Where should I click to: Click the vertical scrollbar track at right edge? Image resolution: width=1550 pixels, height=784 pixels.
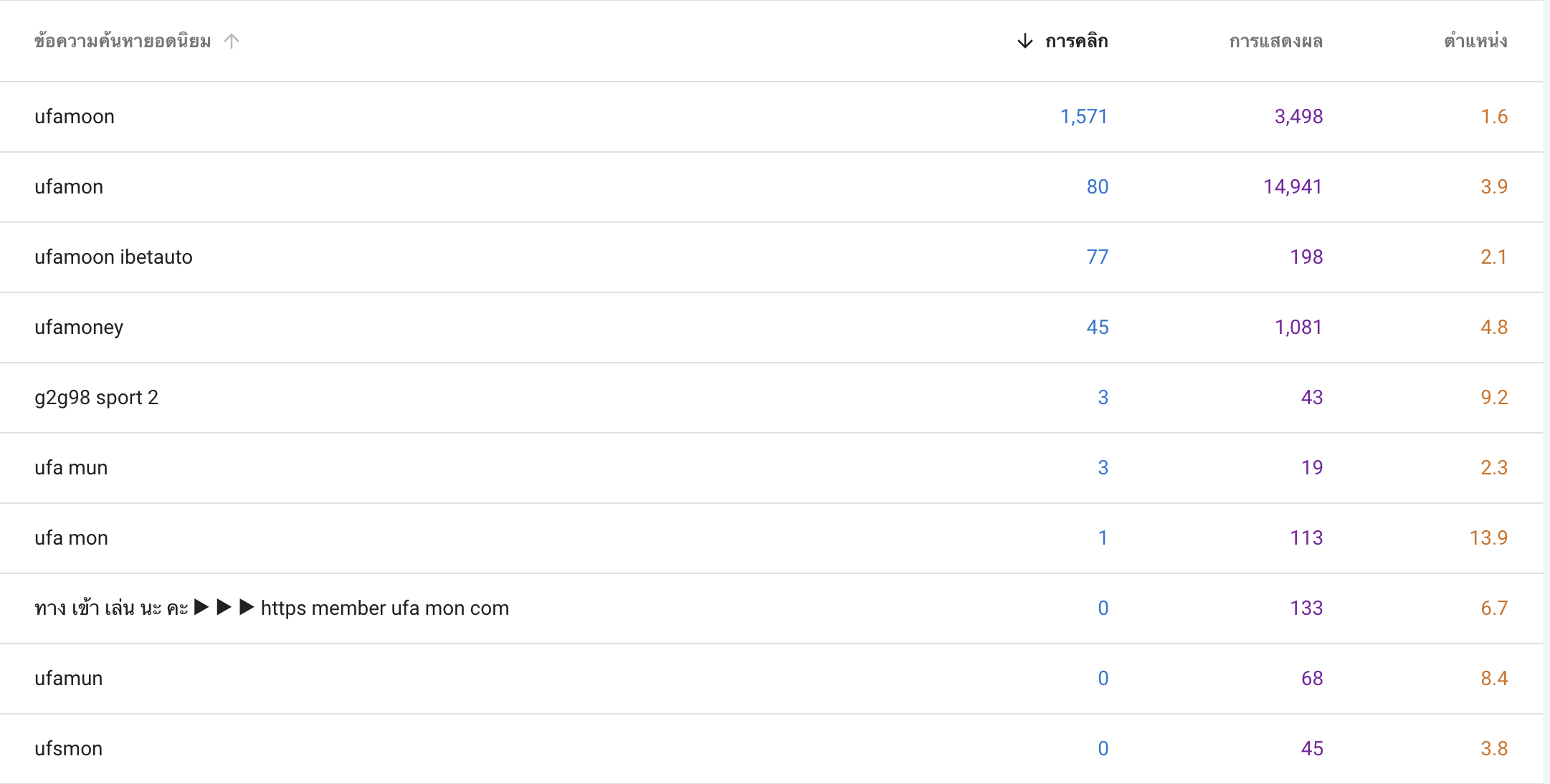(1546, 392)
